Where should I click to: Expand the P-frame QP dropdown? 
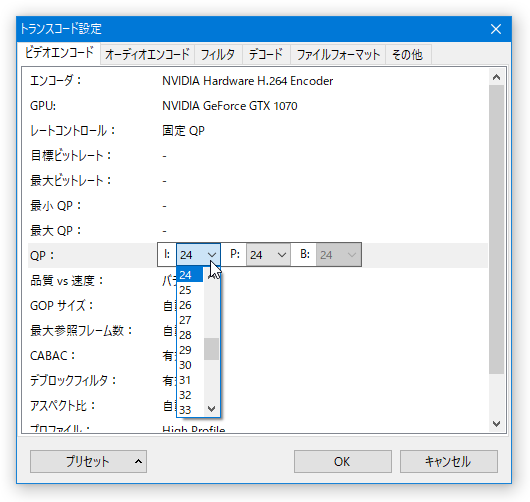tap(268, 255)
